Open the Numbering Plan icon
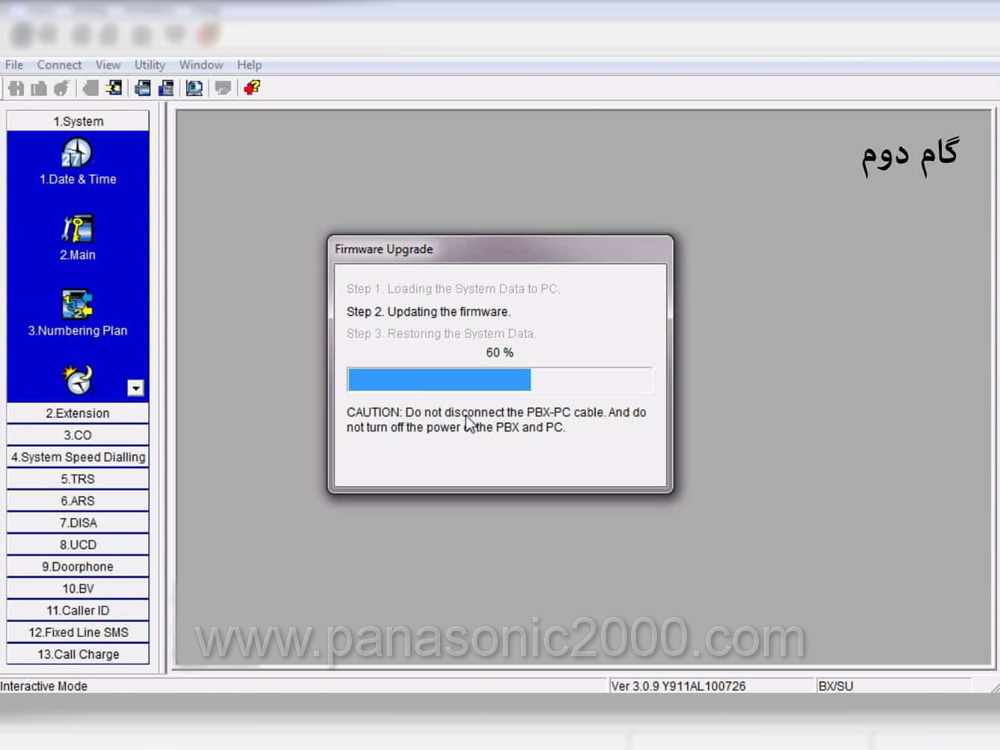 tap(77, 304)
